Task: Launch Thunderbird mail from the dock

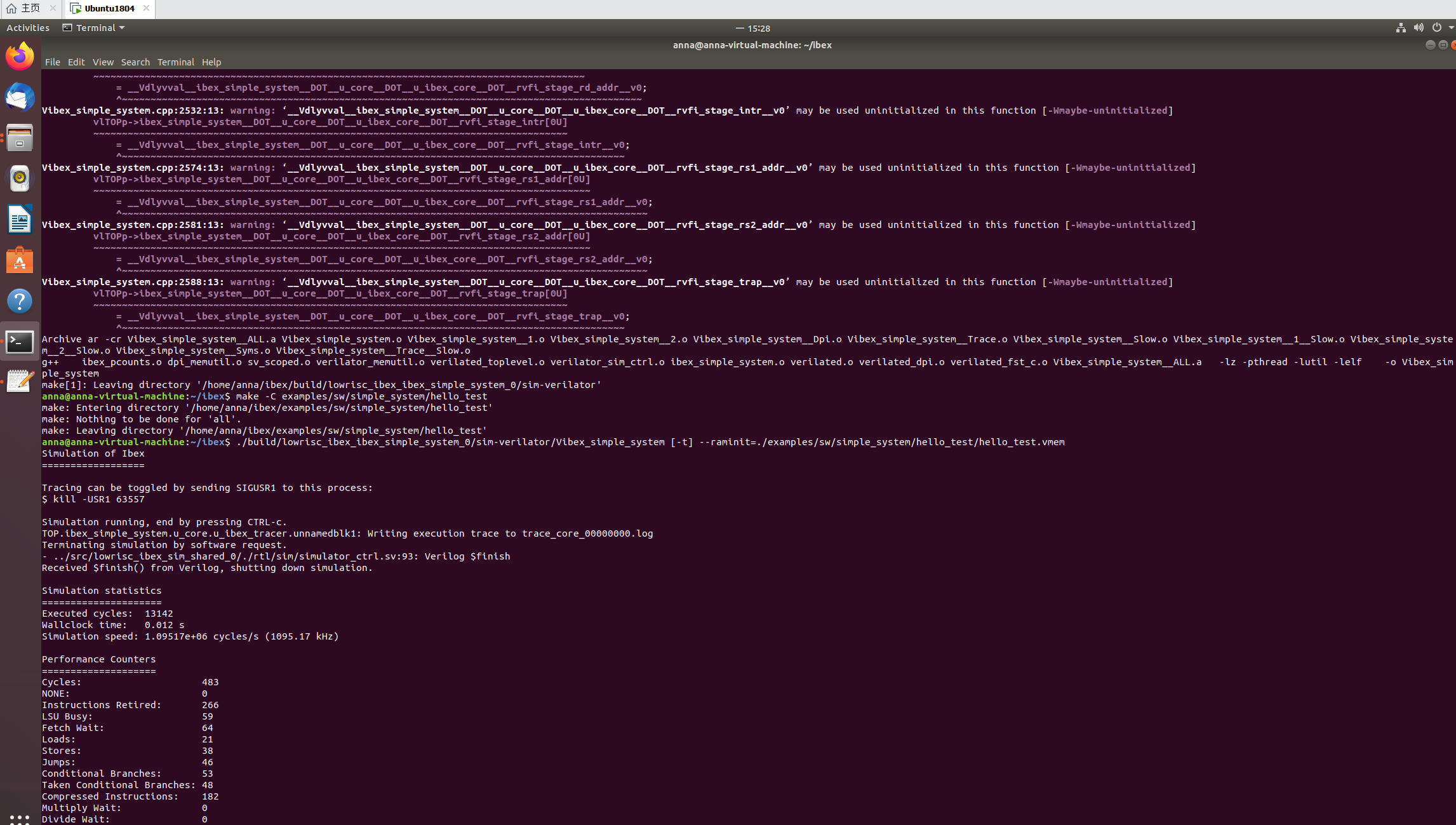Action: 20,97
